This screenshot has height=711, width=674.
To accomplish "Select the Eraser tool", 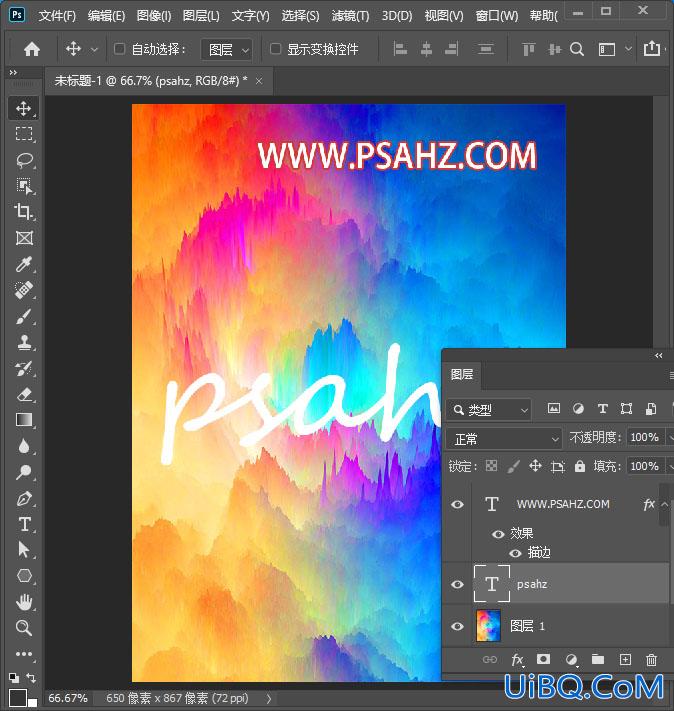I will coord(24,394).
